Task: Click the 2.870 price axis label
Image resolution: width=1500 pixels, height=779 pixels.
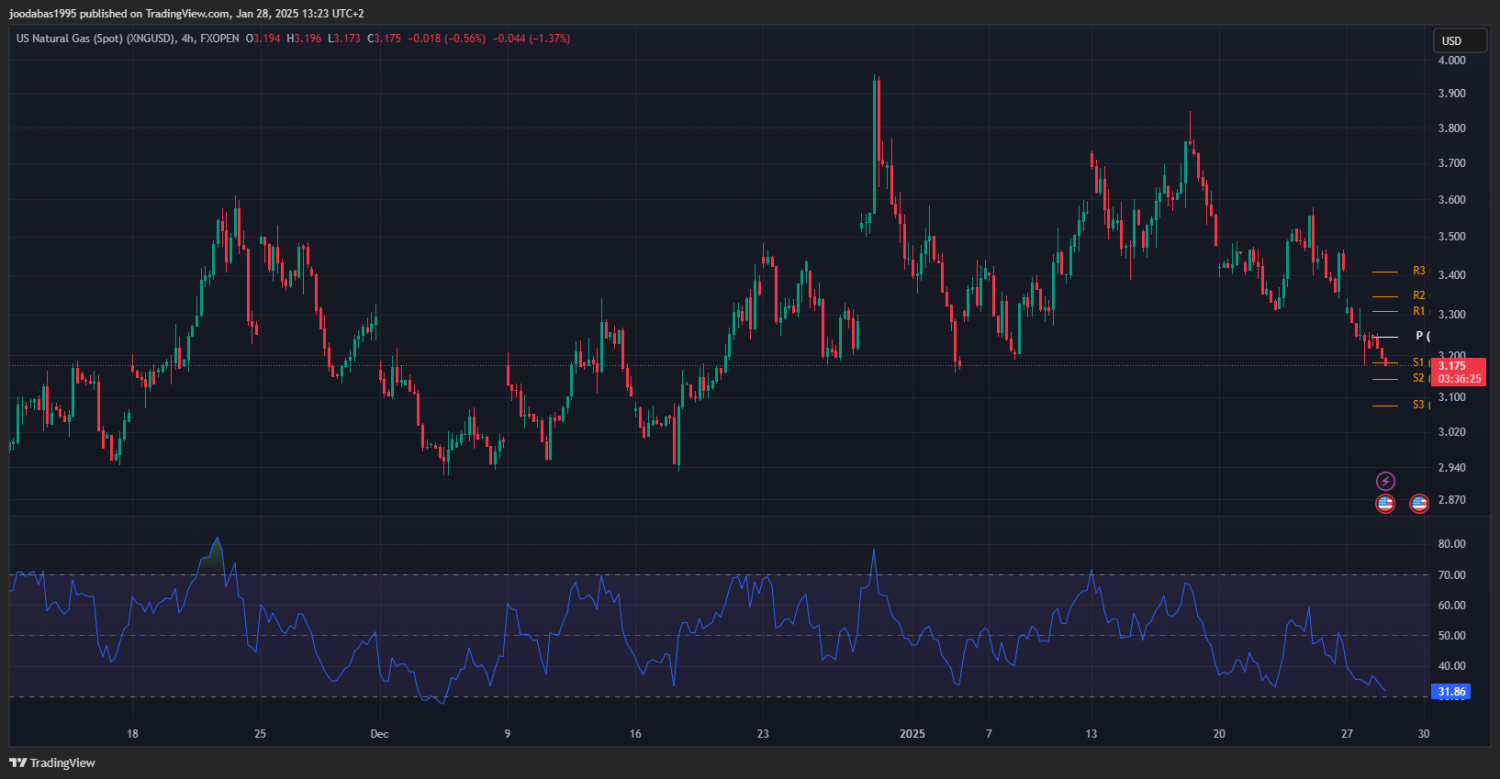Action: click(x=1452, y=499)
